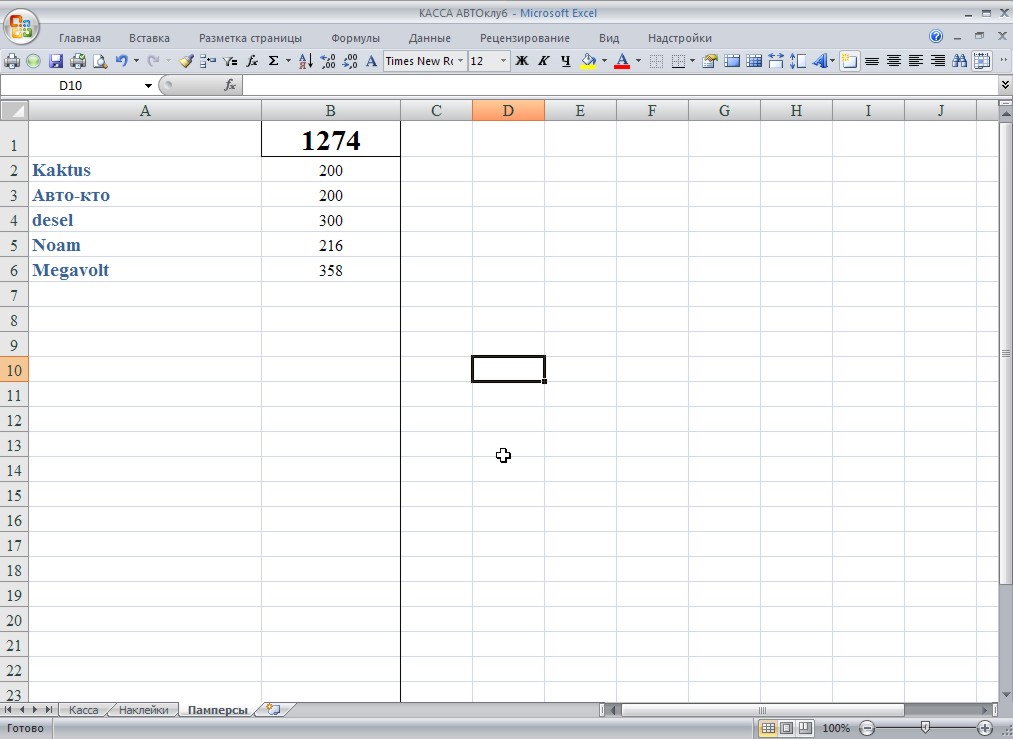
Task: Click the zoom in plus button
Action: [985, 728]
